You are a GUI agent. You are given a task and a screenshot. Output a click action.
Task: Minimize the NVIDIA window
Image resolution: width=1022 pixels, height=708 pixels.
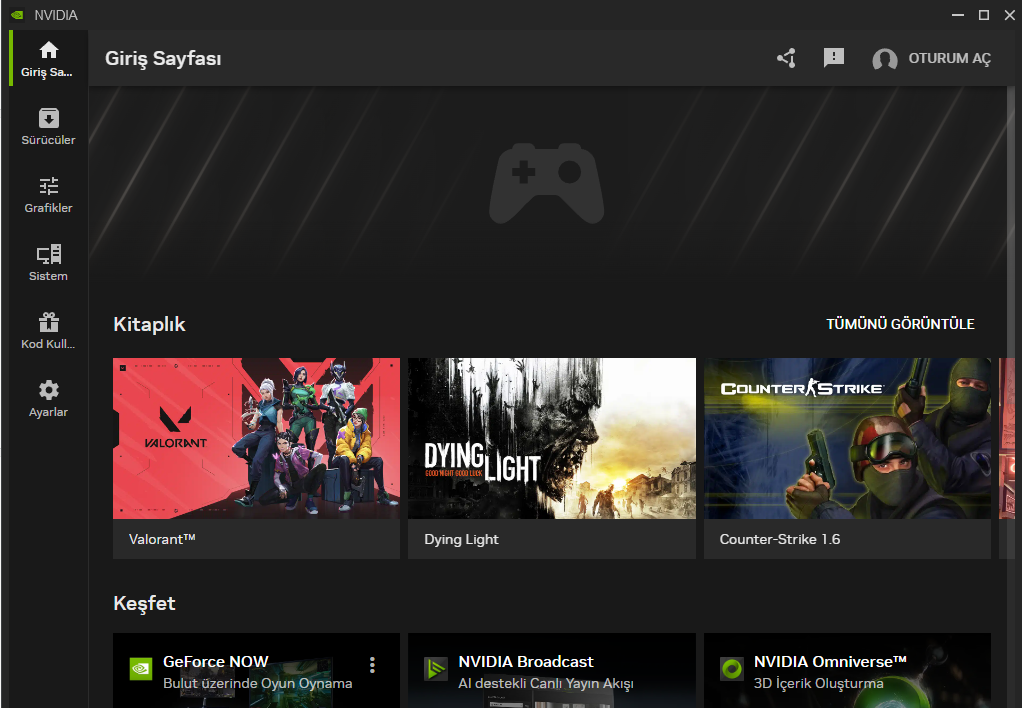pos(957,14)
